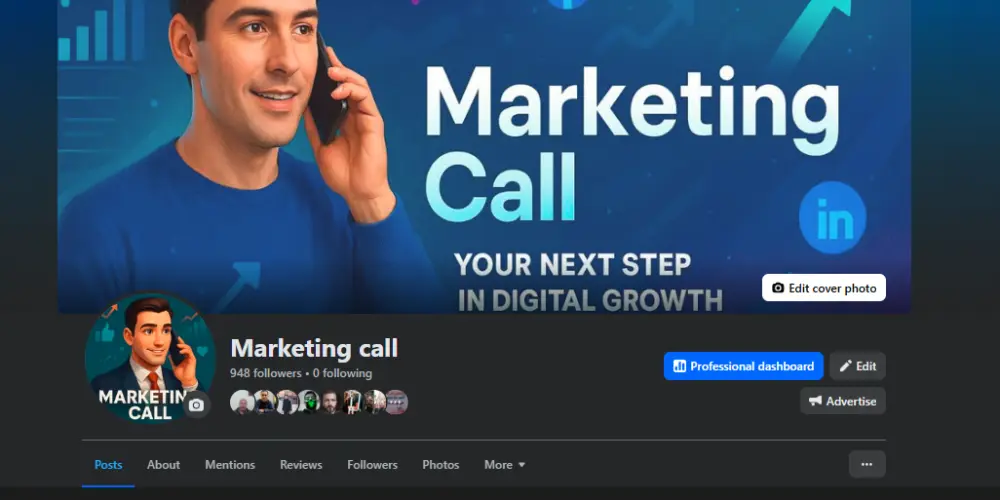This screenshot has height=500, width=1000.
Task: Open the three-dots page options menu
Action: 867,464
